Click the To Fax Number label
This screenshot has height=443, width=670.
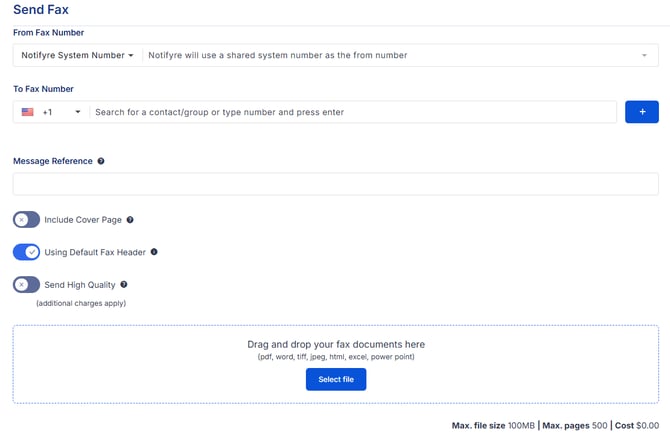point(43,89)
